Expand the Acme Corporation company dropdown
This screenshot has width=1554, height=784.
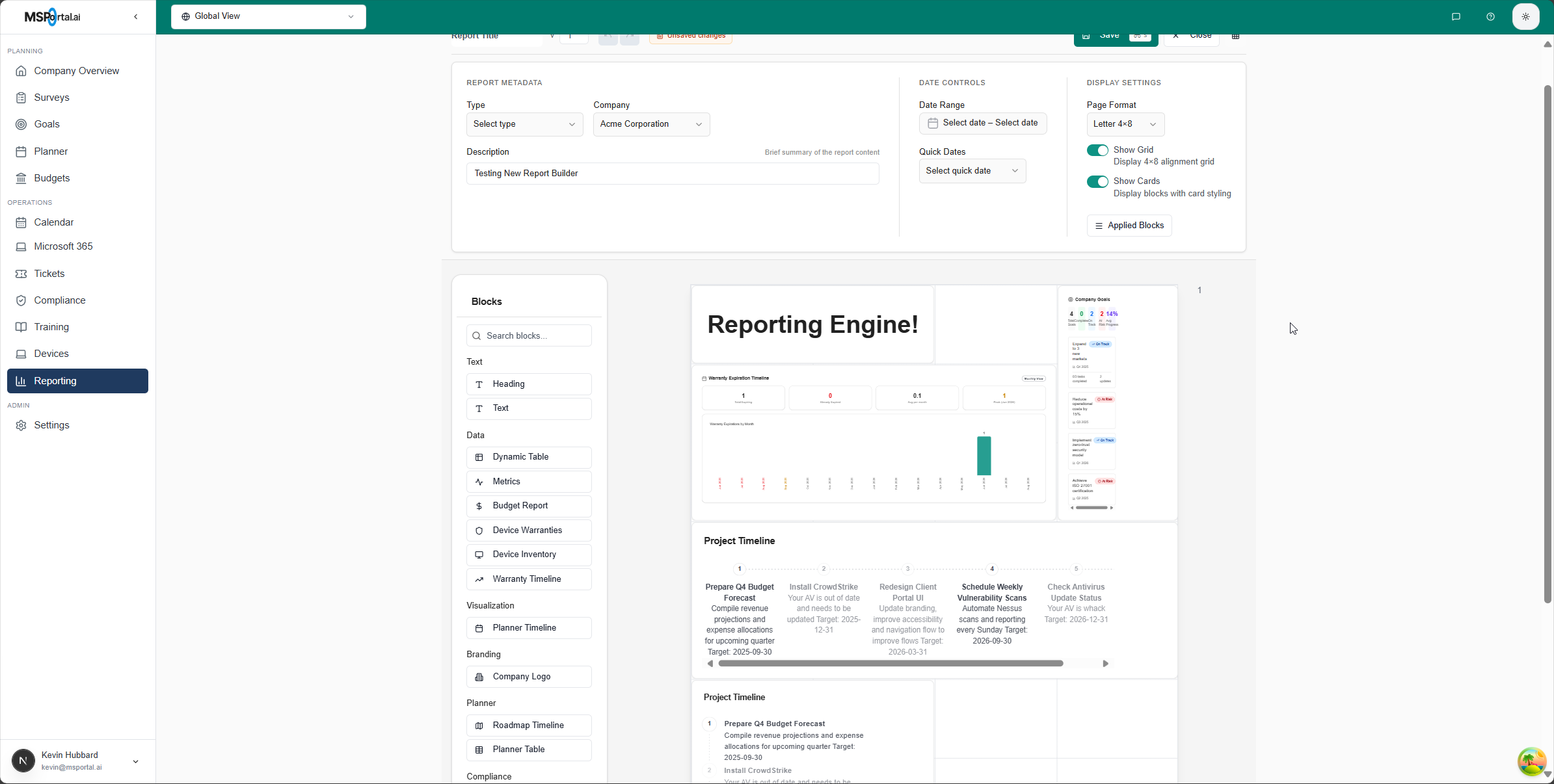tap(650, 124)
